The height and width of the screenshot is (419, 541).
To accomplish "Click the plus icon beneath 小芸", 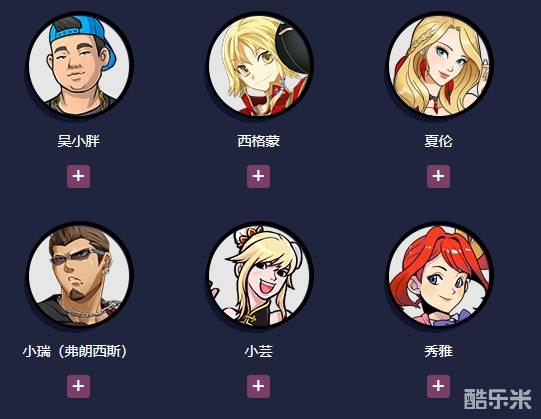I will pos(258,386).
